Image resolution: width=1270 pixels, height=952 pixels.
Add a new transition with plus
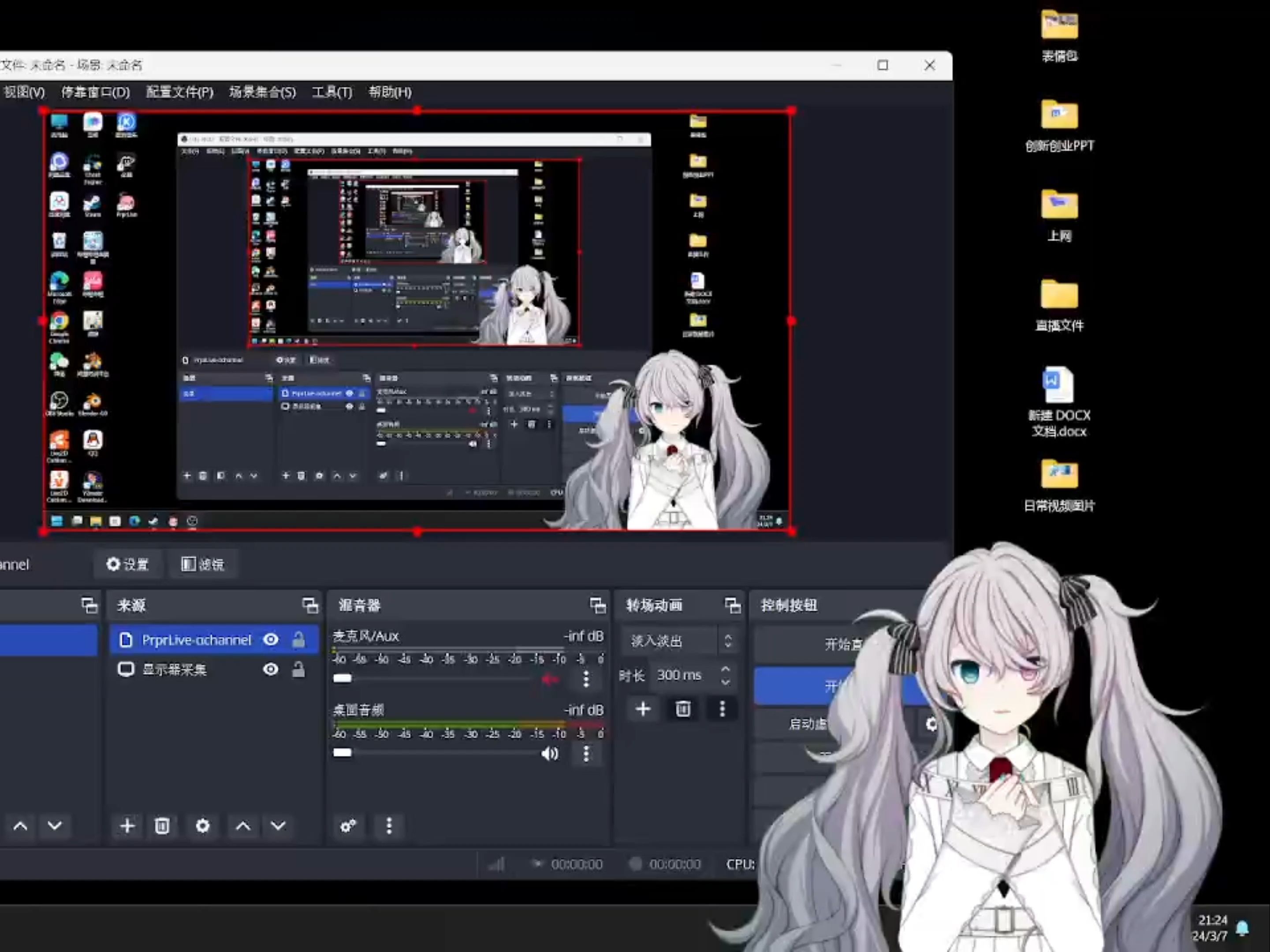click(643, 709)
